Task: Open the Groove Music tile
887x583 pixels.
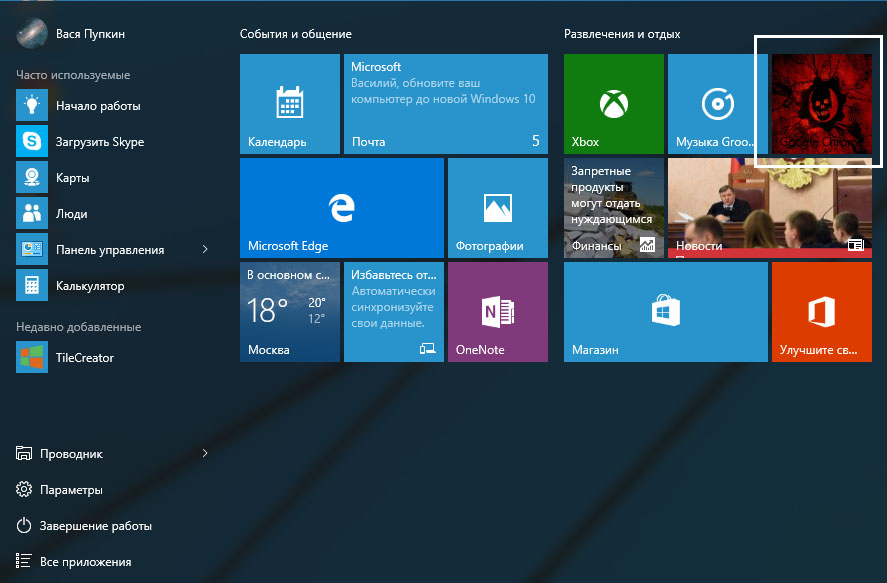Action: click(718, 104)
